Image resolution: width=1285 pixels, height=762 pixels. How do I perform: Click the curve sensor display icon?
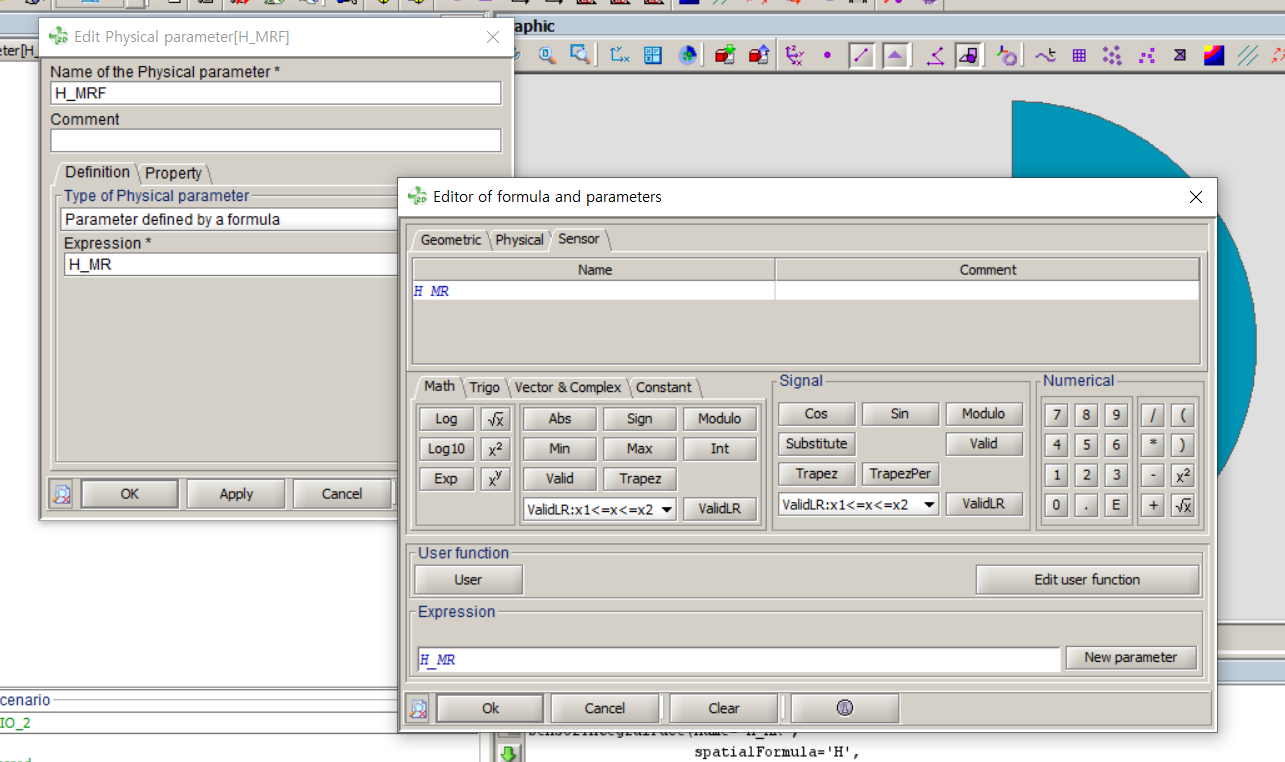point(1045,55)
